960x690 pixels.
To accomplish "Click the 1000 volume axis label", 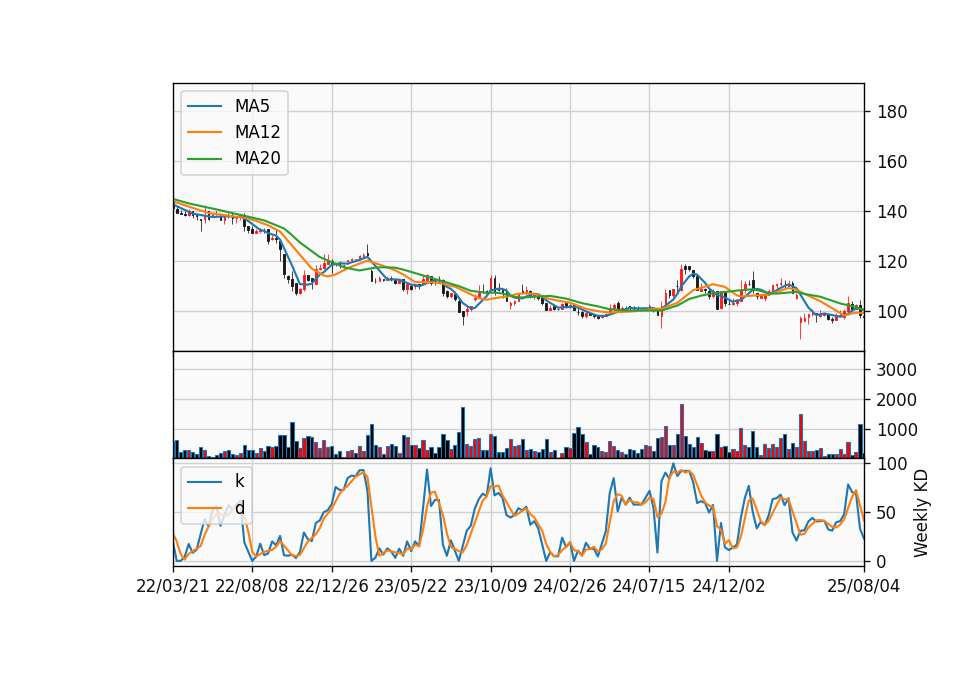I will (x=897, y=430).
